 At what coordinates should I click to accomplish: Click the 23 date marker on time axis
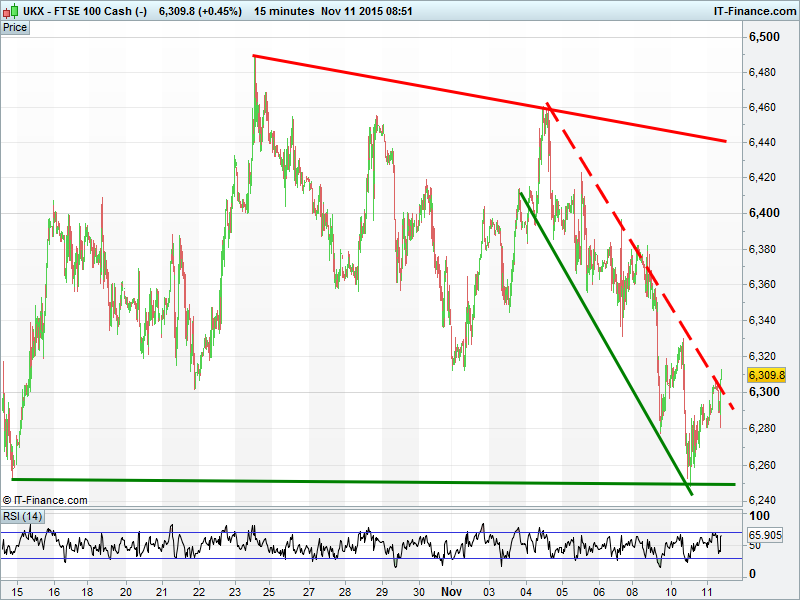236,591
